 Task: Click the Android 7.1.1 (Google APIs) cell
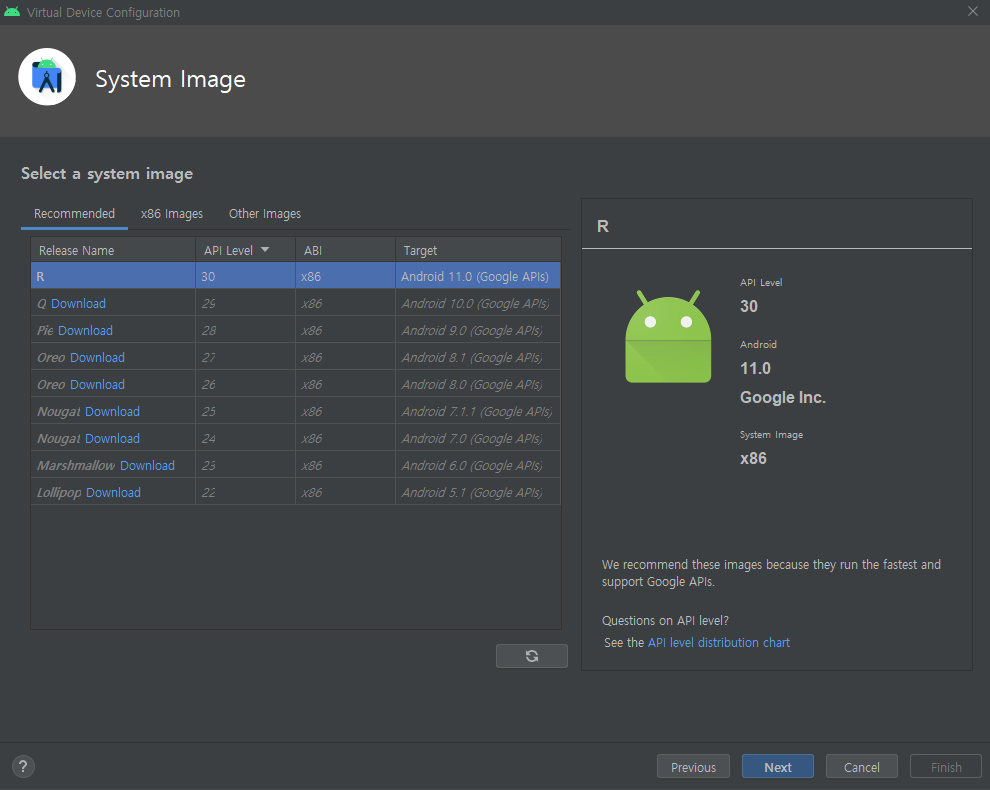click(x=478, y=412)
